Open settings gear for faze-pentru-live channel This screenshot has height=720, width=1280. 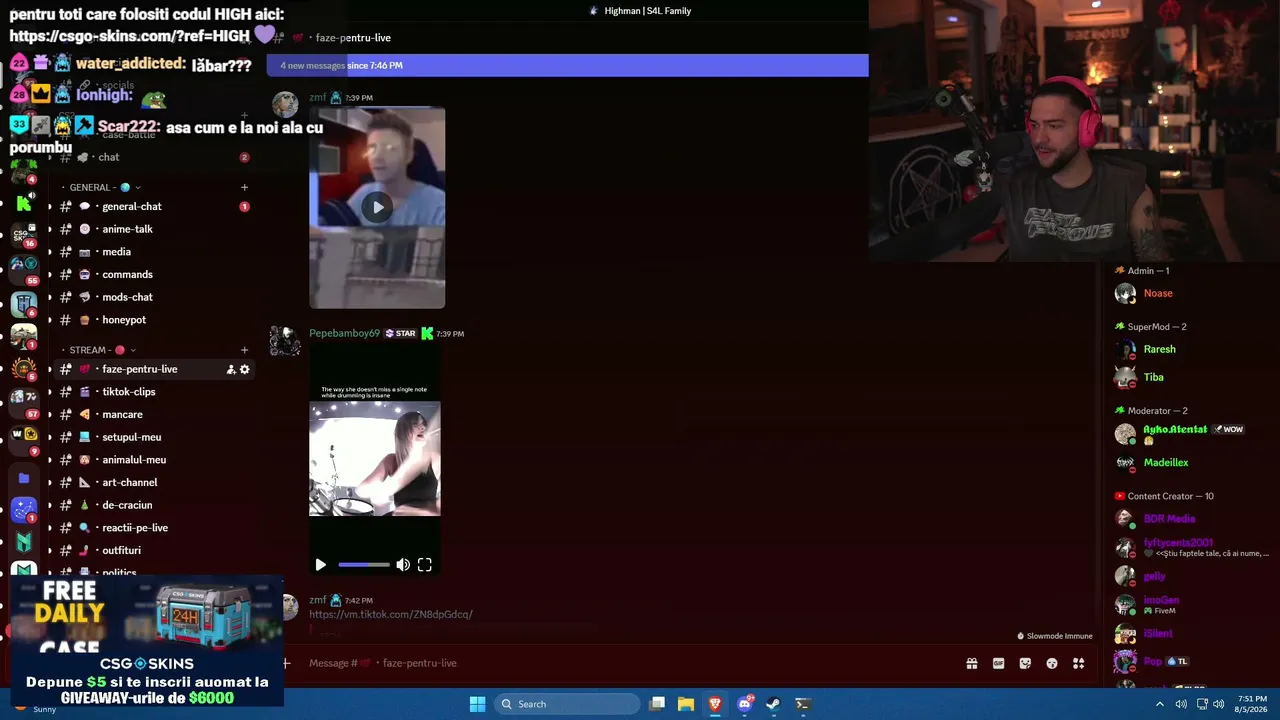245,369
